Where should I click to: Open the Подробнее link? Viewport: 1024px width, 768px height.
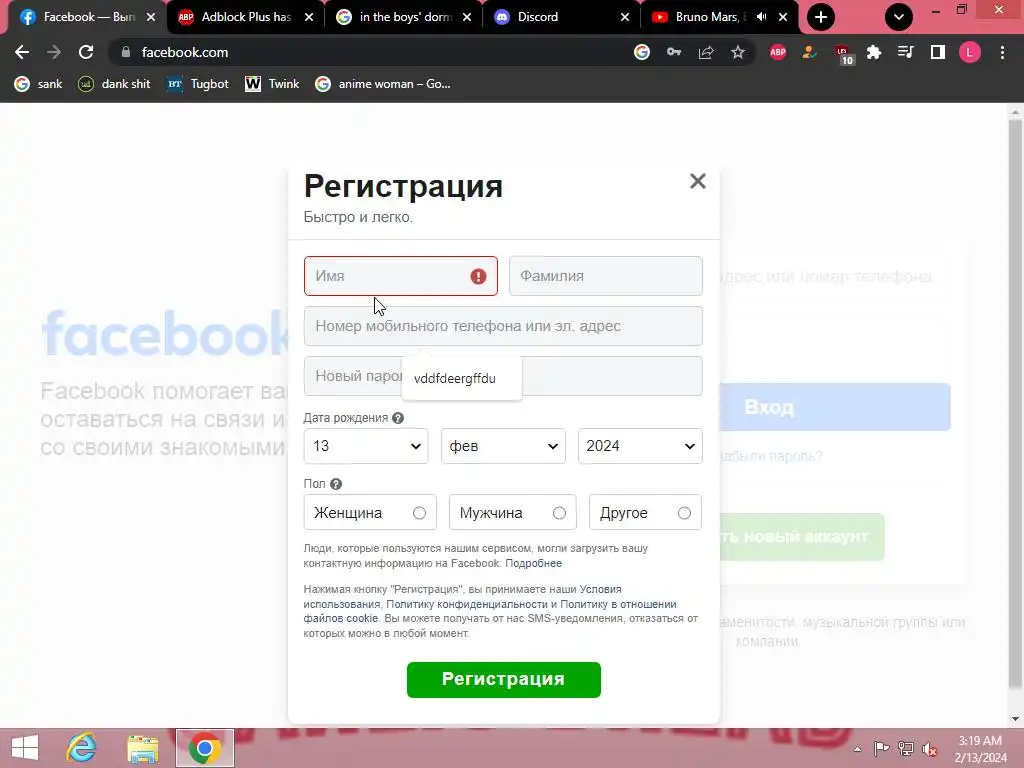tap(533, 564)
